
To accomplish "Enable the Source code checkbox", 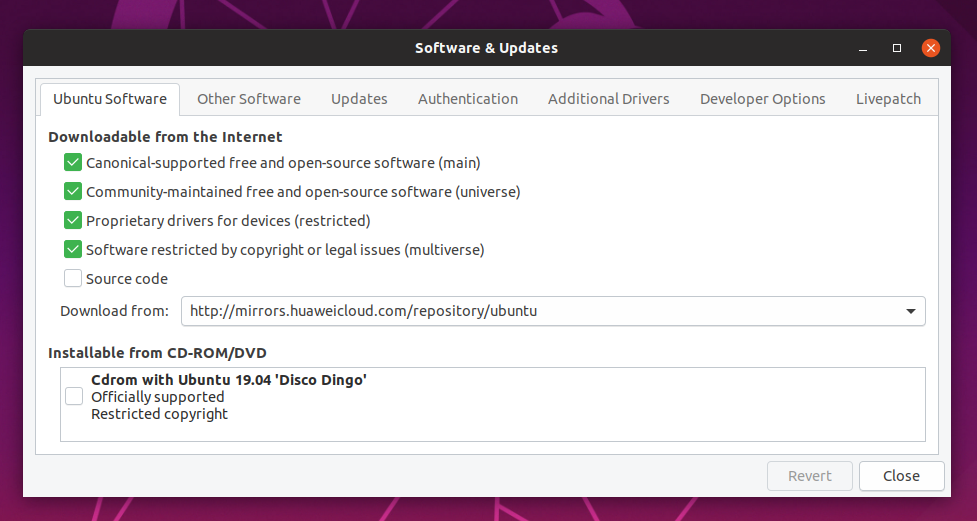I will [73, 279].
